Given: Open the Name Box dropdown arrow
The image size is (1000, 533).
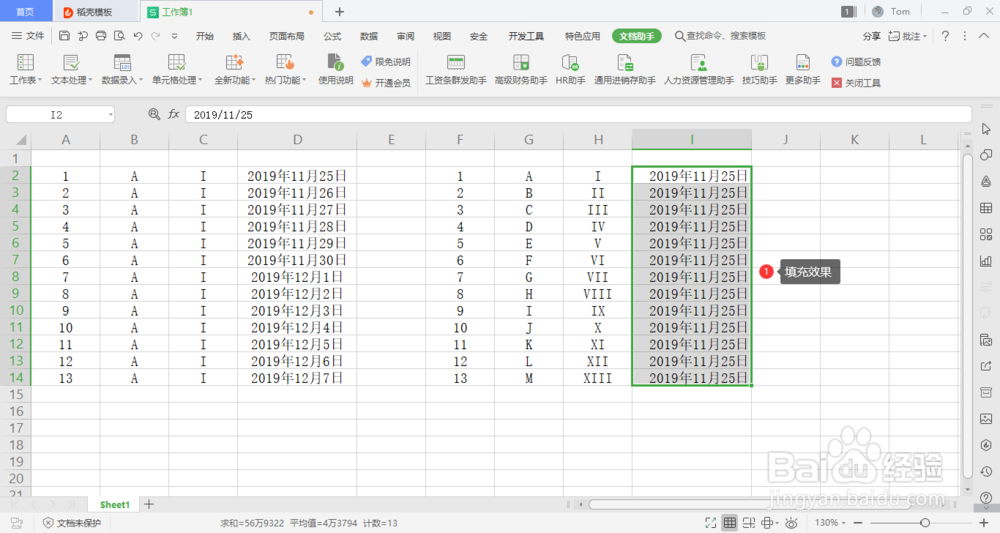Looking at the screenshot, I should pyautogui.click(x=110, y=115).
